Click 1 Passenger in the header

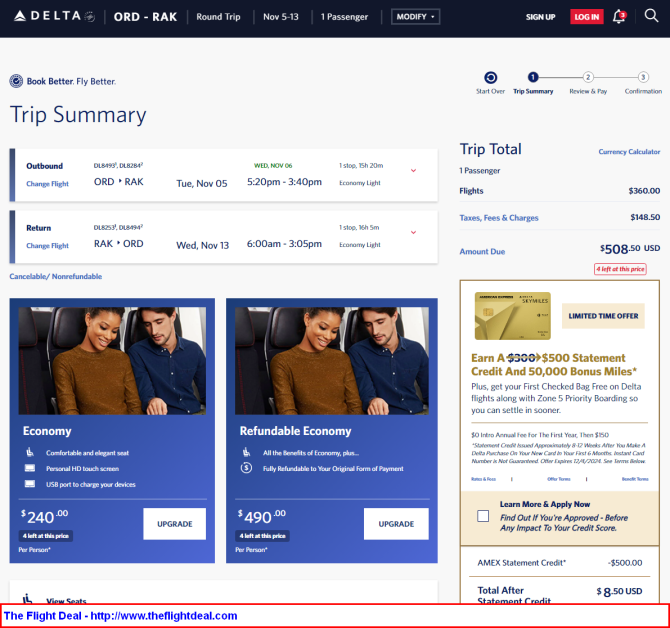344,17
